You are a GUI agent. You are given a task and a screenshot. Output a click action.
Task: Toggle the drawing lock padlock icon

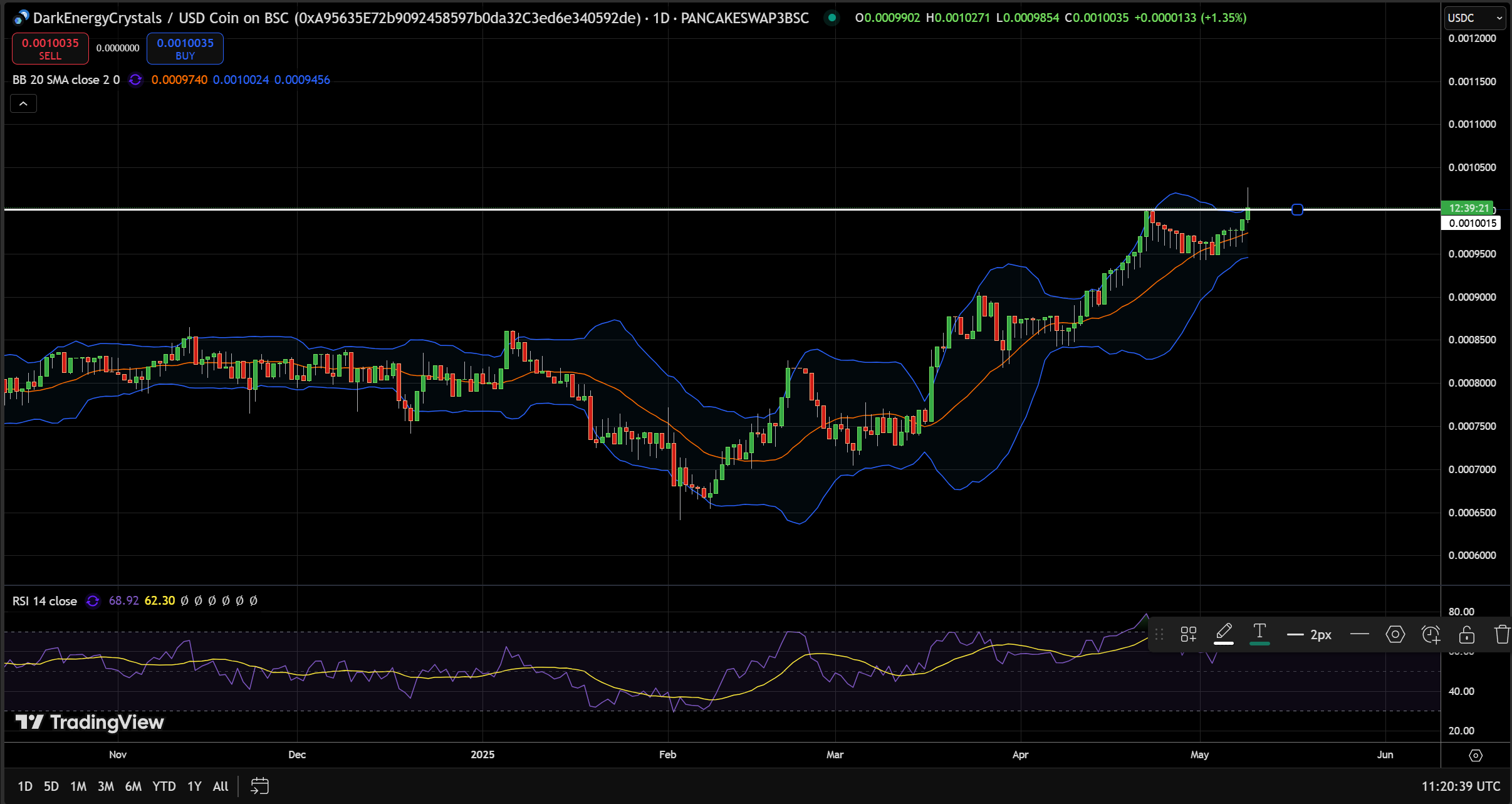(x=1467, y=634)
